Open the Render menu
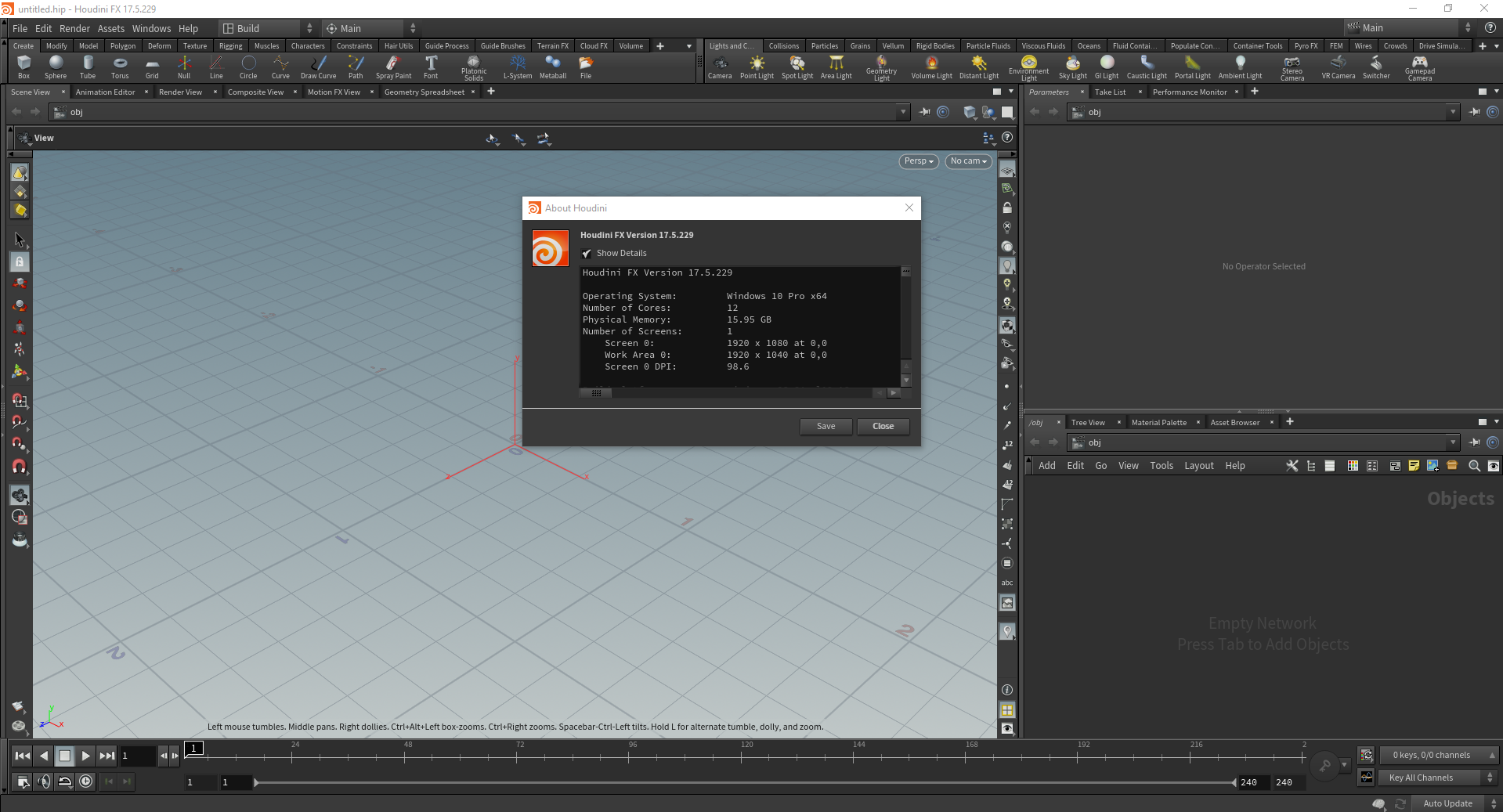Viewport: 1503px width, 812px height. (x=74, y=28)
